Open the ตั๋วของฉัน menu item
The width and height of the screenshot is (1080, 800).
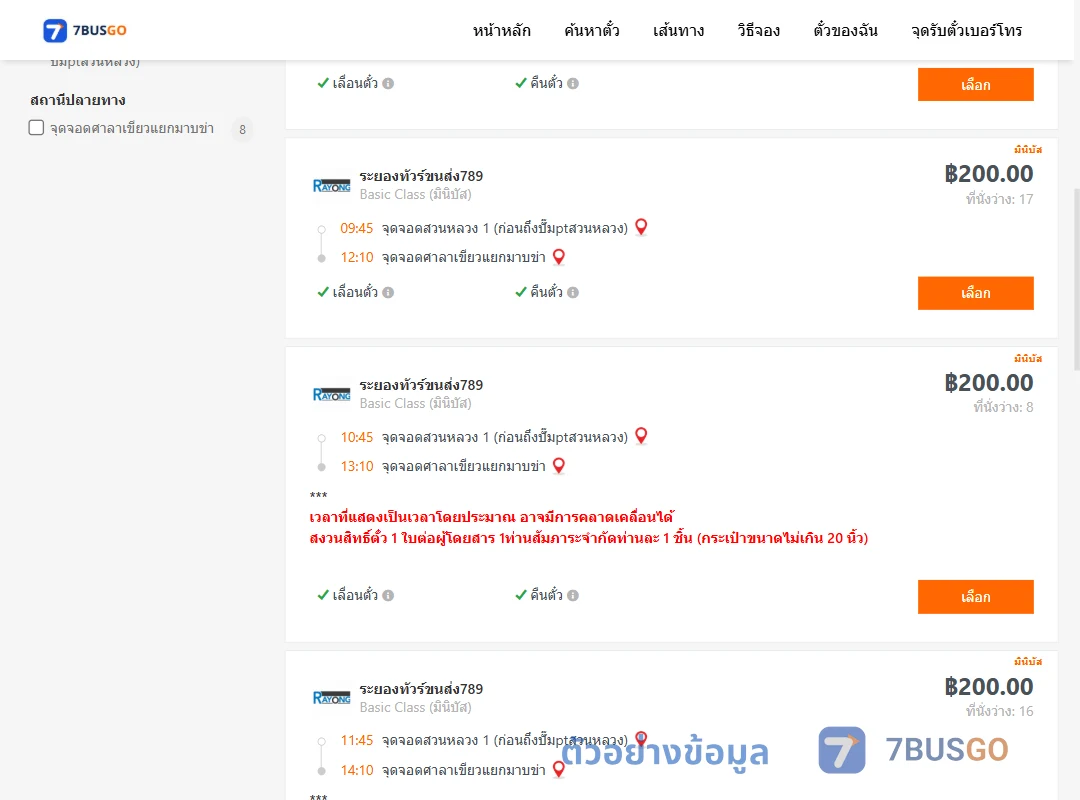click(x=845, y=30)
